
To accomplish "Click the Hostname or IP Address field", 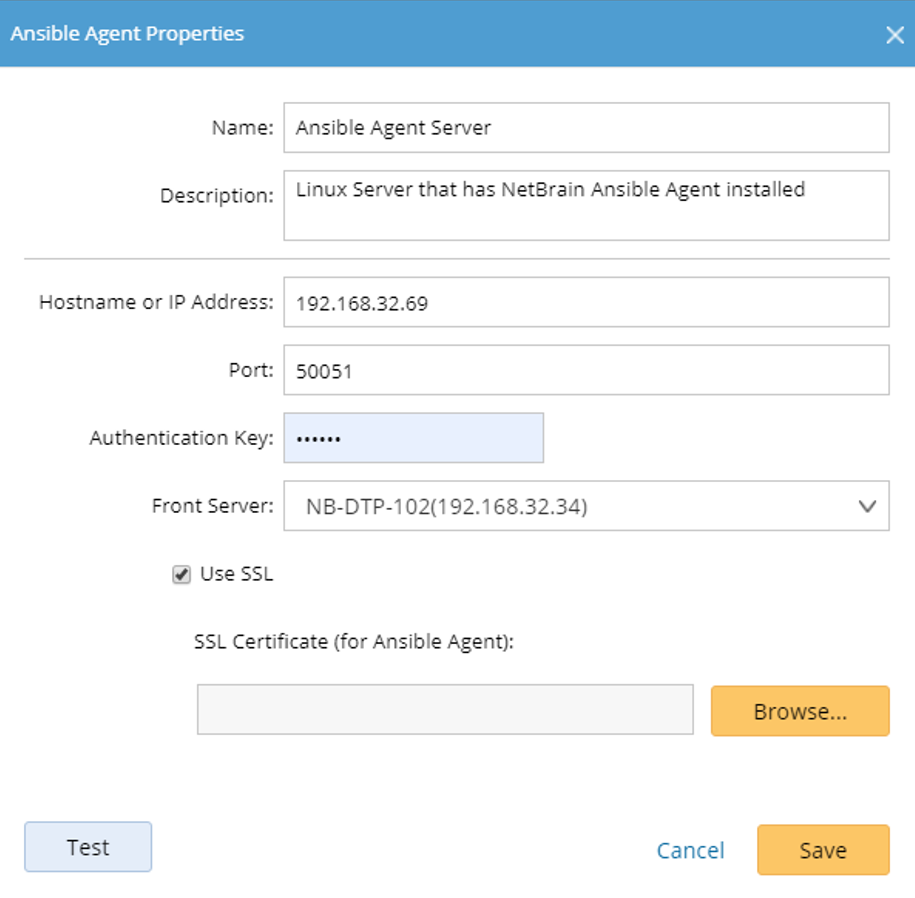I will [586, 302].
